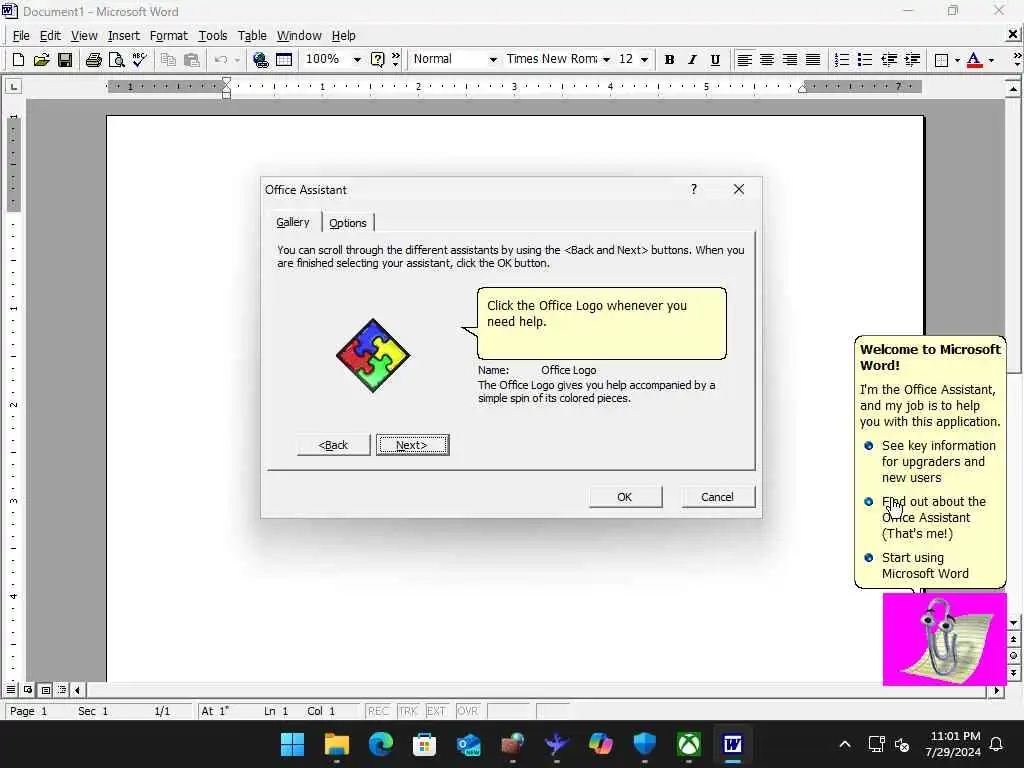Expand the border options arrow
The height and width of the screenshot is (768, 1024).
[957, 60]
